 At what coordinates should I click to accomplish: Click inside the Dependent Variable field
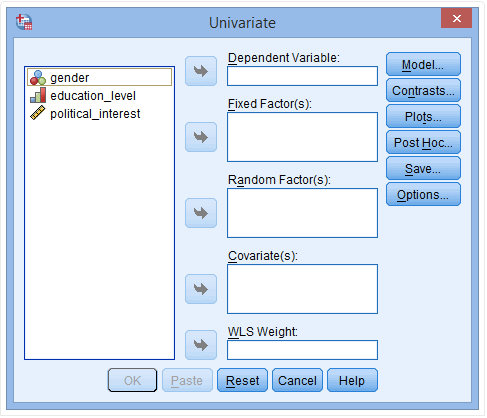[302, 76]
